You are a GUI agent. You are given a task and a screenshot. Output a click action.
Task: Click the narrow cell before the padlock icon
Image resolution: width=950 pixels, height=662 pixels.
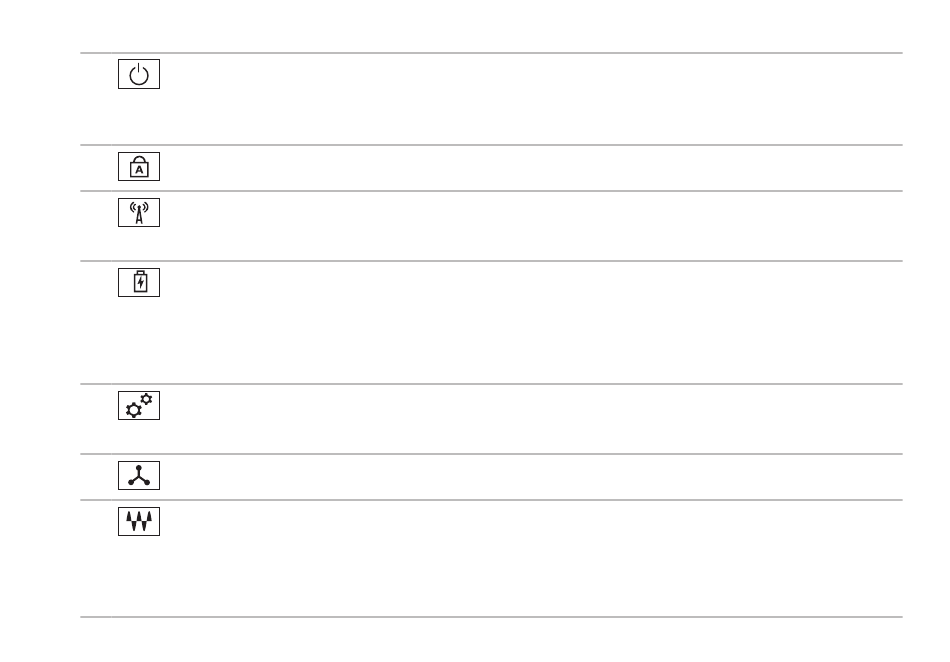[x=96, y=168]
